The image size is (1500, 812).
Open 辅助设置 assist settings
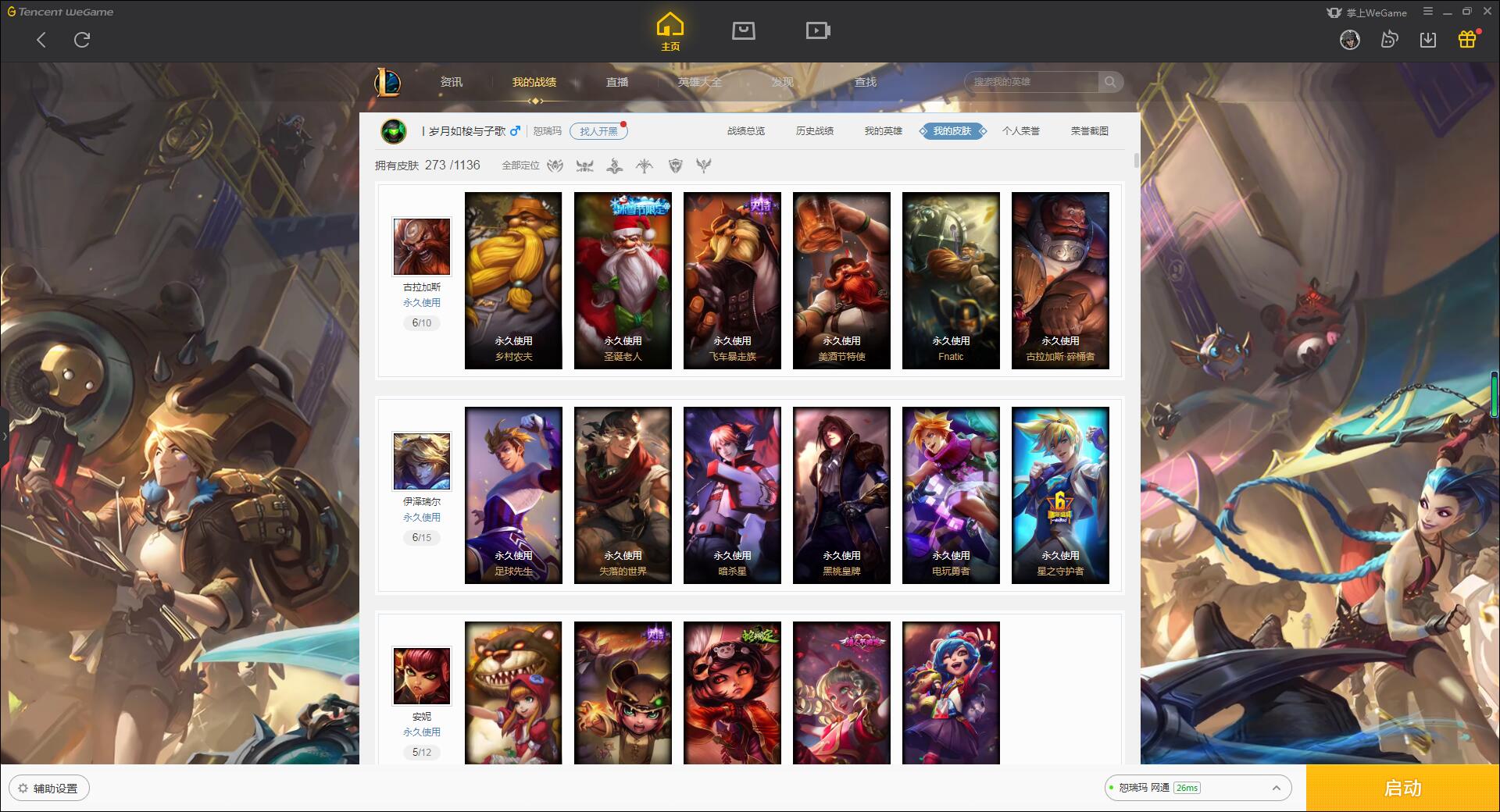pos(48,789)
